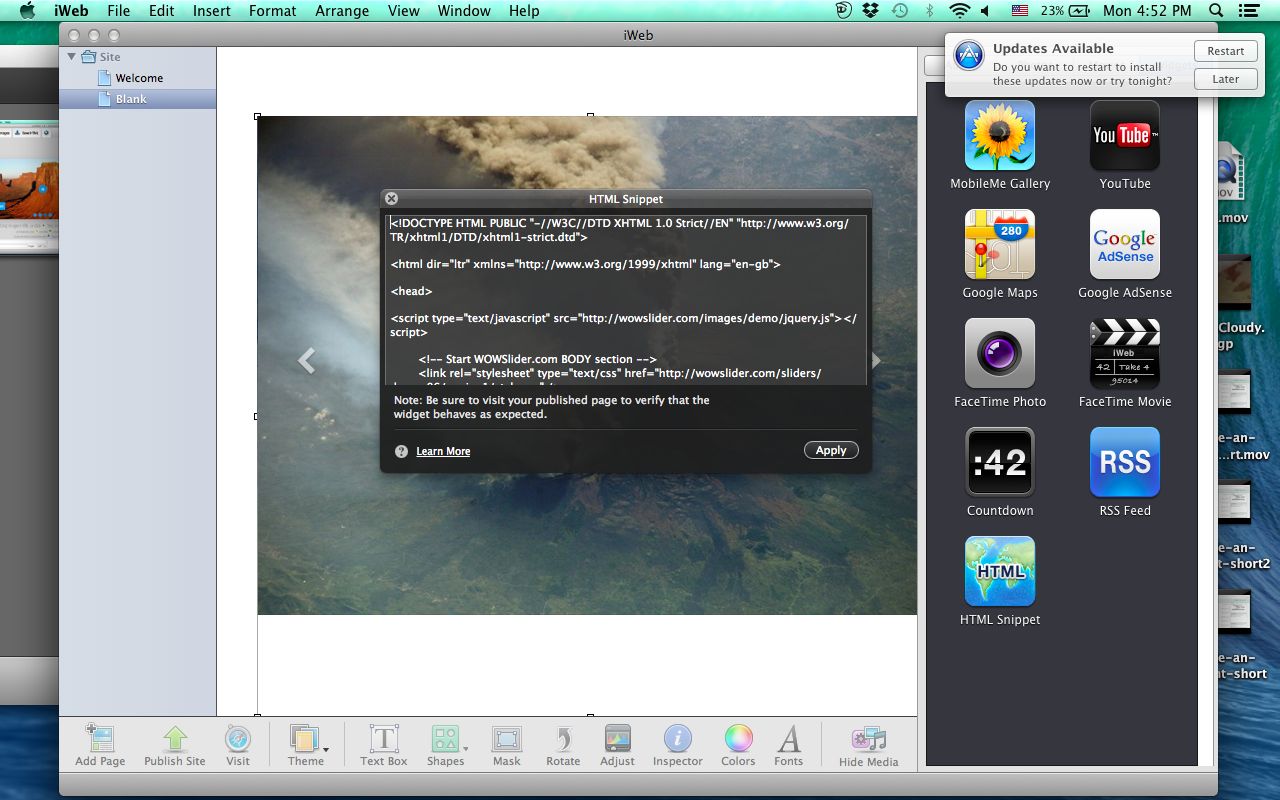The height and width of the screenshot is (800, 1280).
Task: Select the FaceTime Photo widget
Action: point(1000,353)
